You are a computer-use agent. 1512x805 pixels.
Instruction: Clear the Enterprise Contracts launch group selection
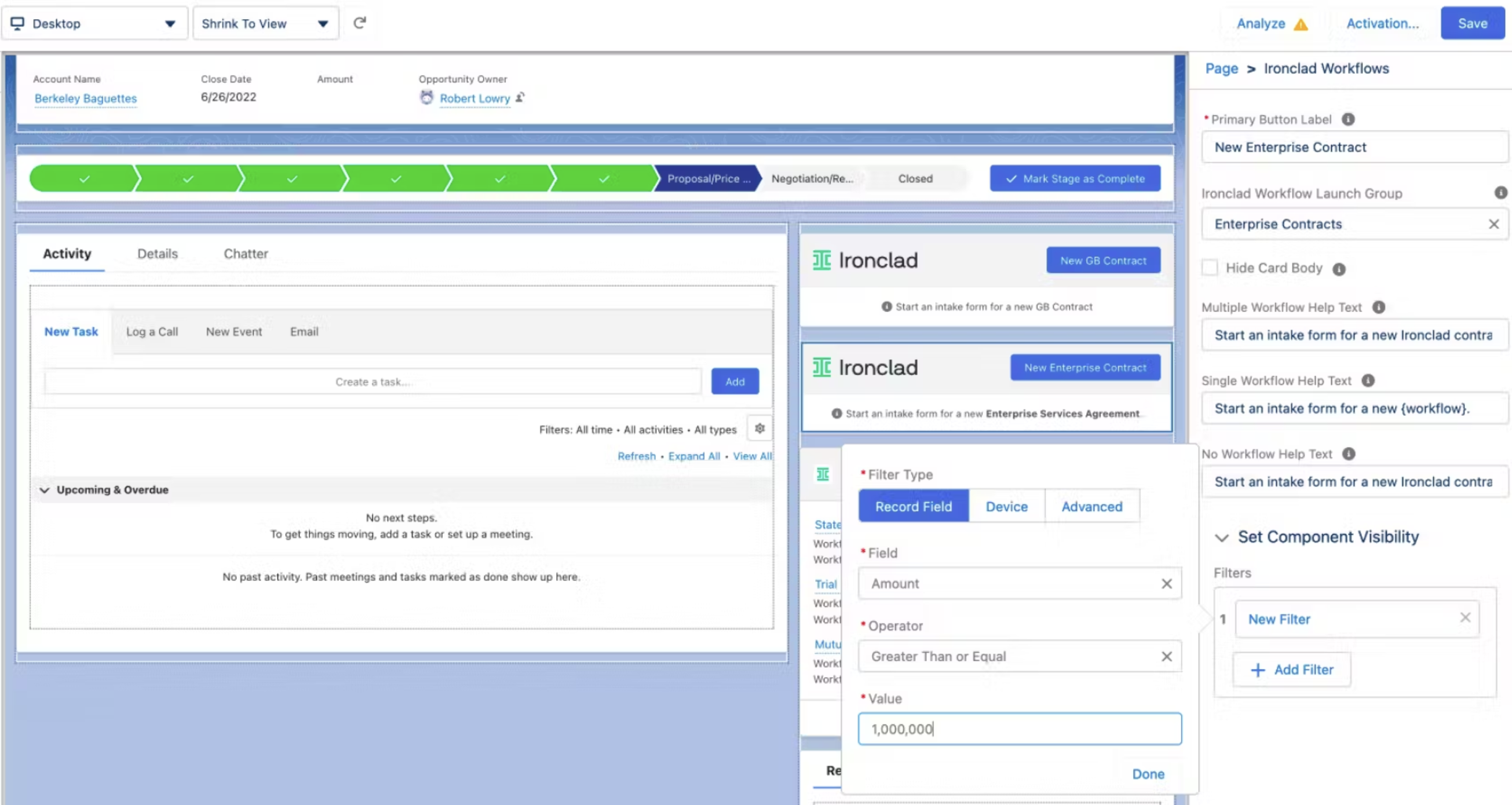pyautogui.click(x=1494, y=224)
